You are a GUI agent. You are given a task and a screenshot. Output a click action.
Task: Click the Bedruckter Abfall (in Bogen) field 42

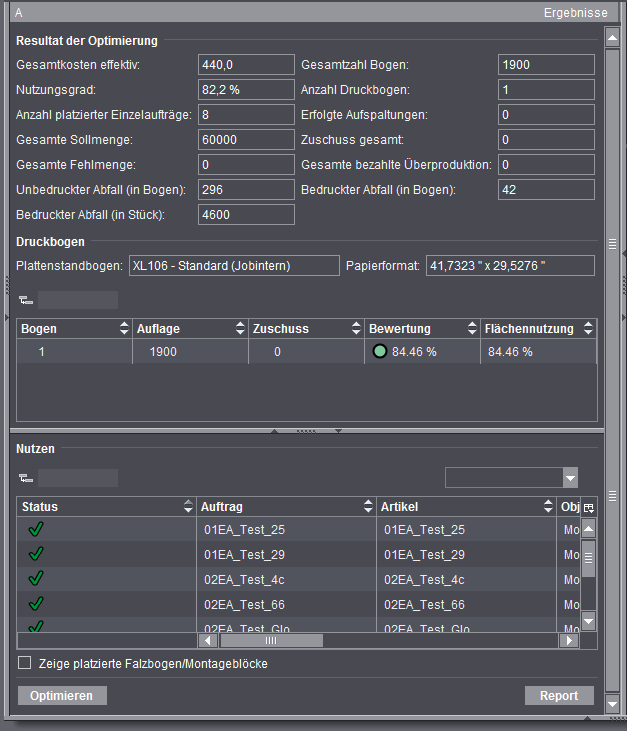pyautogui.click(x=546, y=189)
